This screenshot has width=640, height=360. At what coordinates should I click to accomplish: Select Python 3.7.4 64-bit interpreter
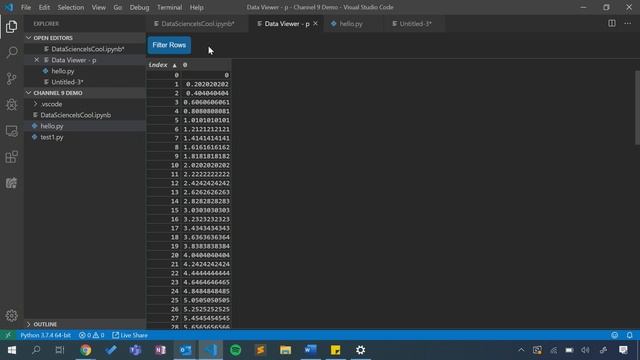45,335
